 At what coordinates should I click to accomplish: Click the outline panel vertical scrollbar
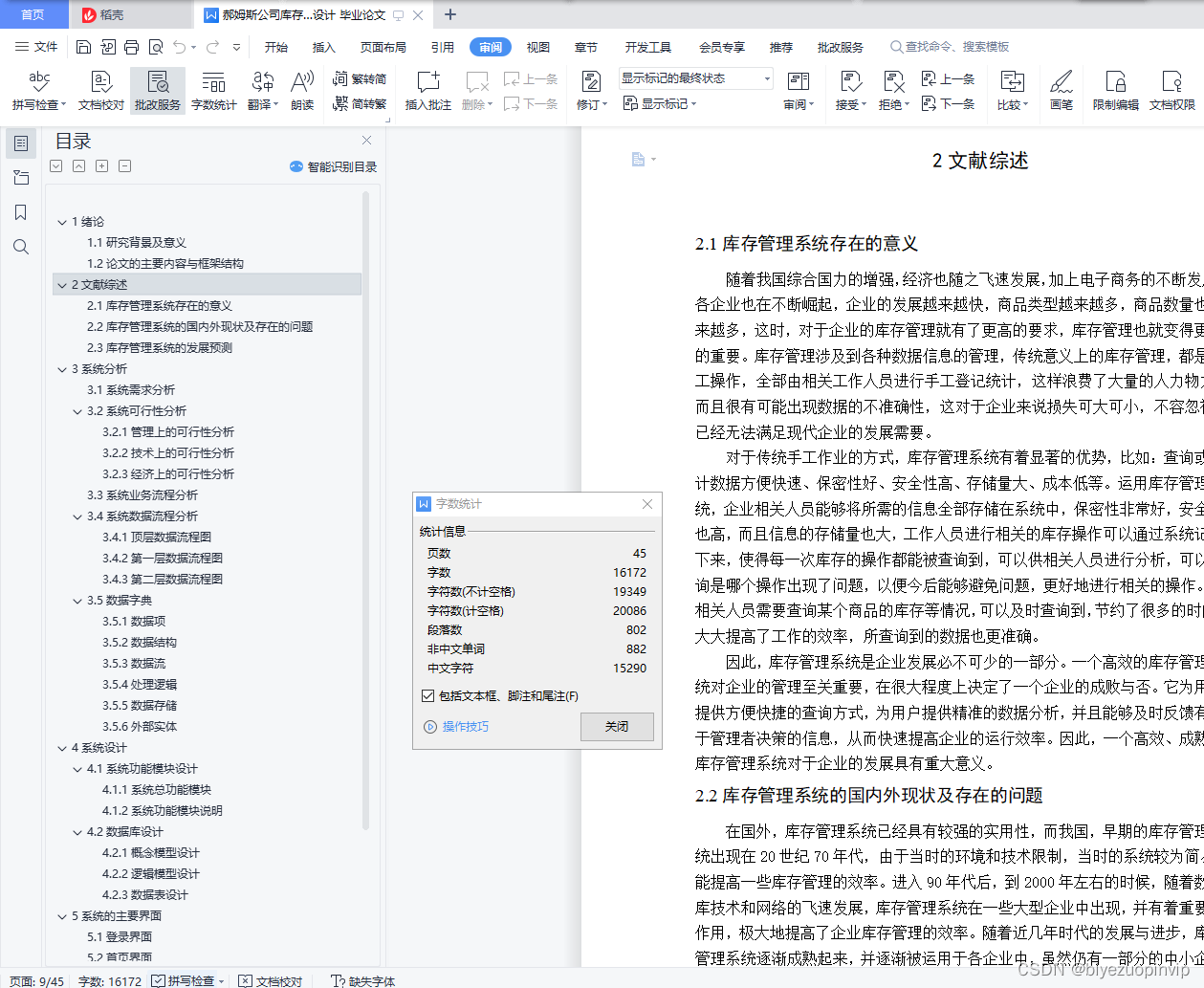pos(366,512)
